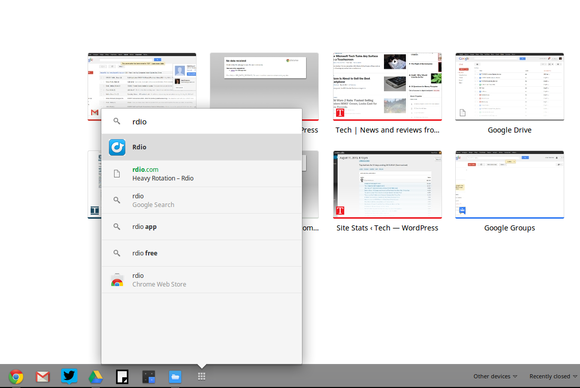Expand the Other devices menu

tap(495, 376)
